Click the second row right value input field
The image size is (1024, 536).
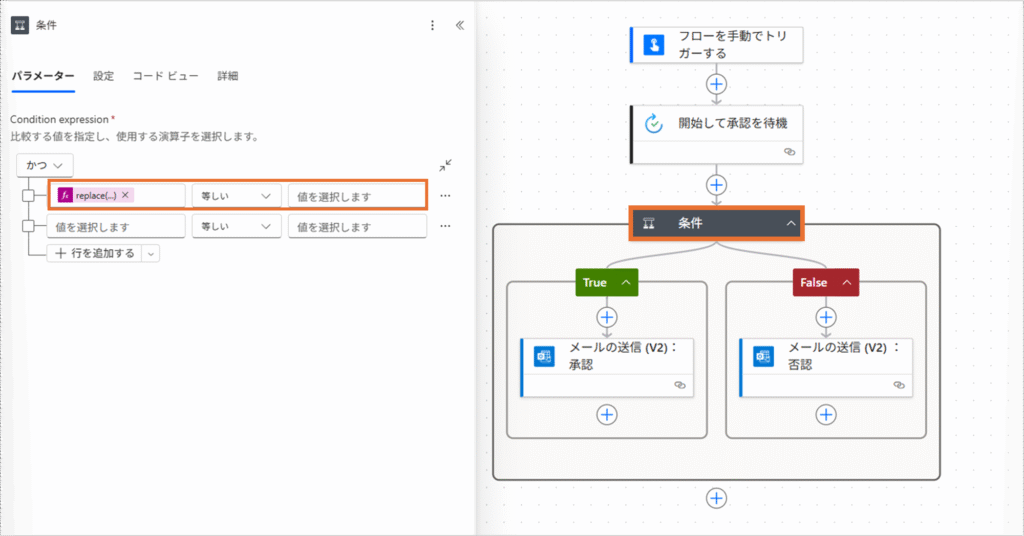click(x=356, y=227)
